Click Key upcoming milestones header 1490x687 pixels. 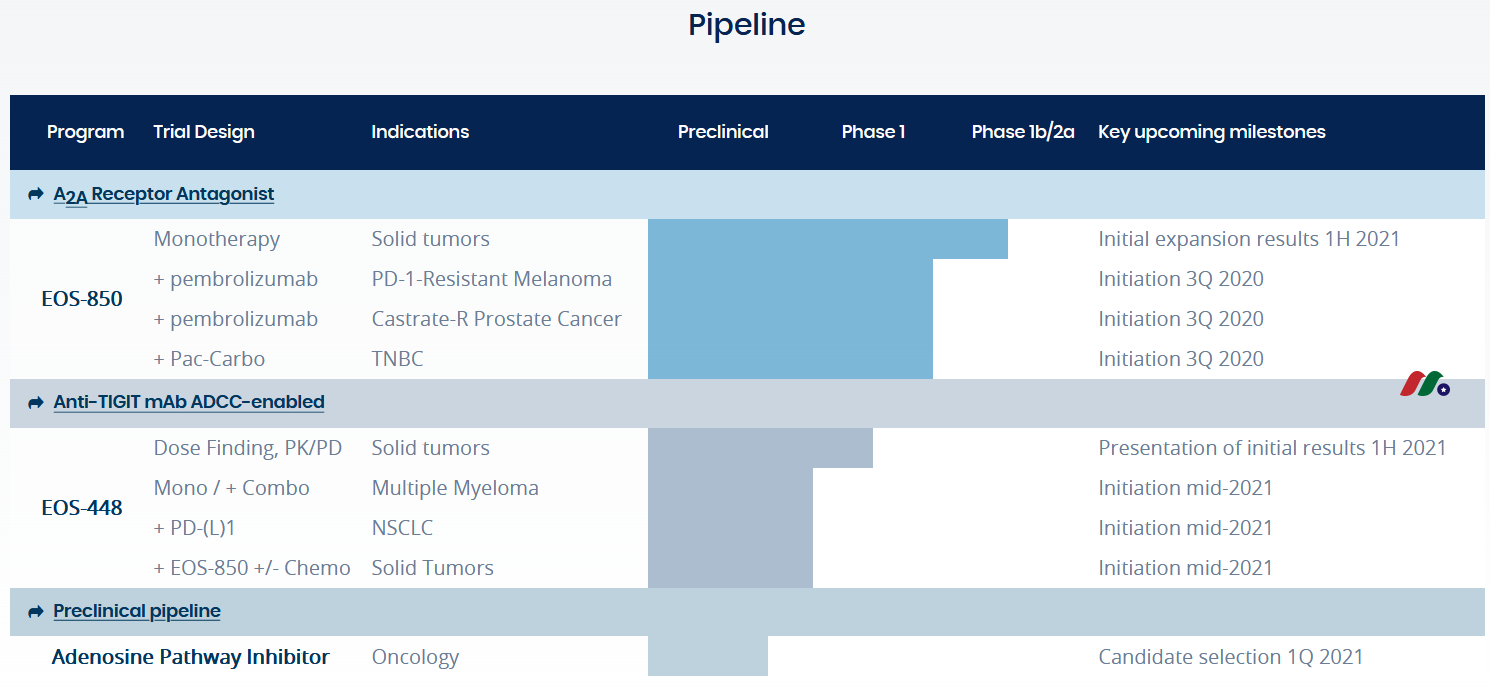[x=1212, y=132]
